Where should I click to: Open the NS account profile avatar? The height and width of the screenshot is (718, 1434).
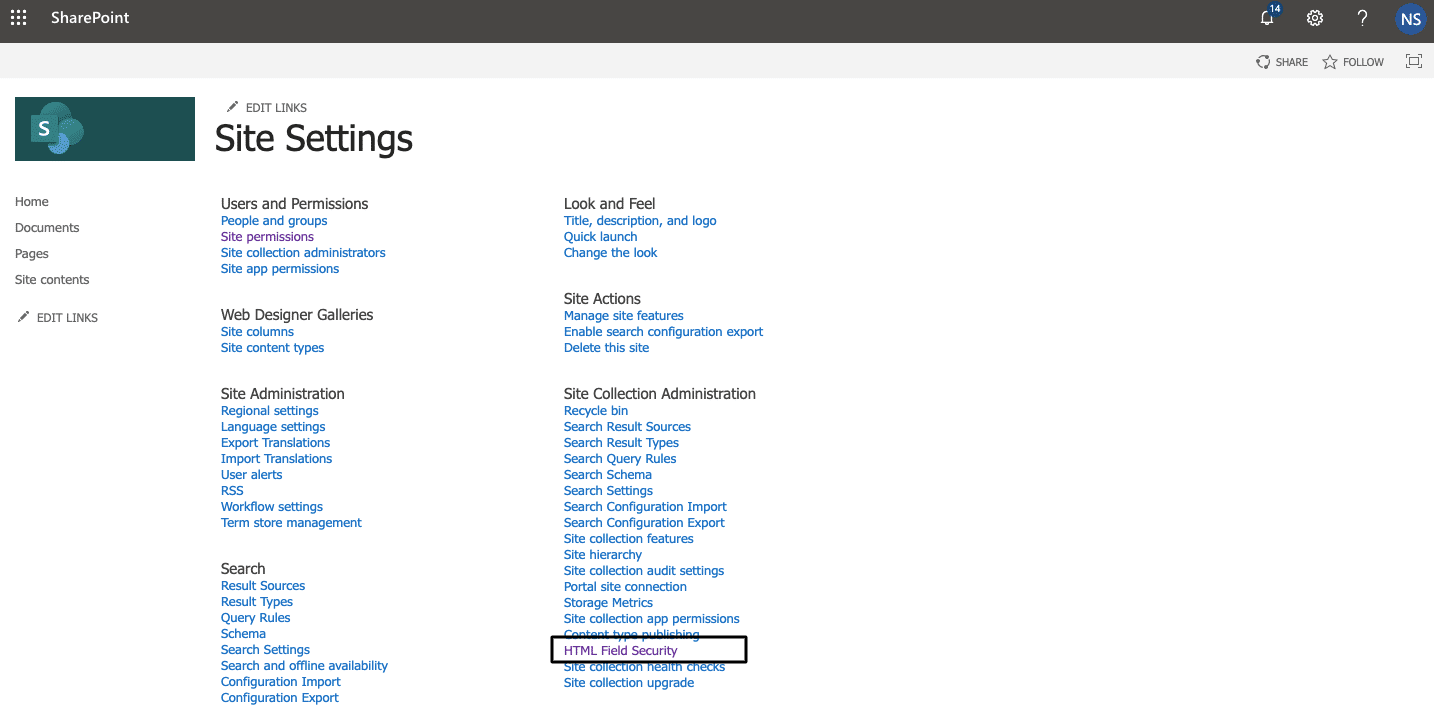click(1410, 18)
